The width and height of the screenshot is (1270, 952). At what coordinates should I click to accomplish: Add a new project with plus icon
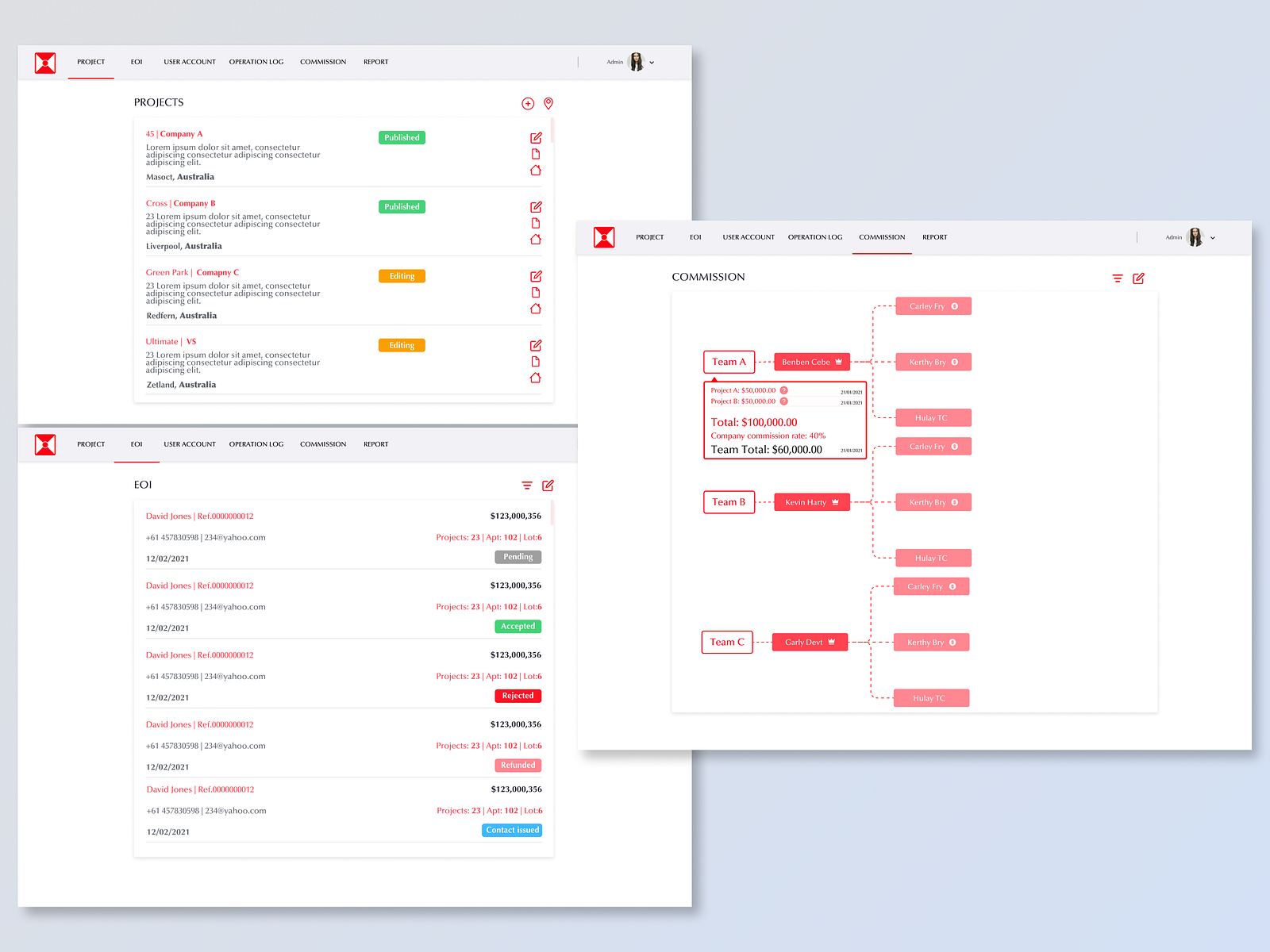[x=528, y=104]
